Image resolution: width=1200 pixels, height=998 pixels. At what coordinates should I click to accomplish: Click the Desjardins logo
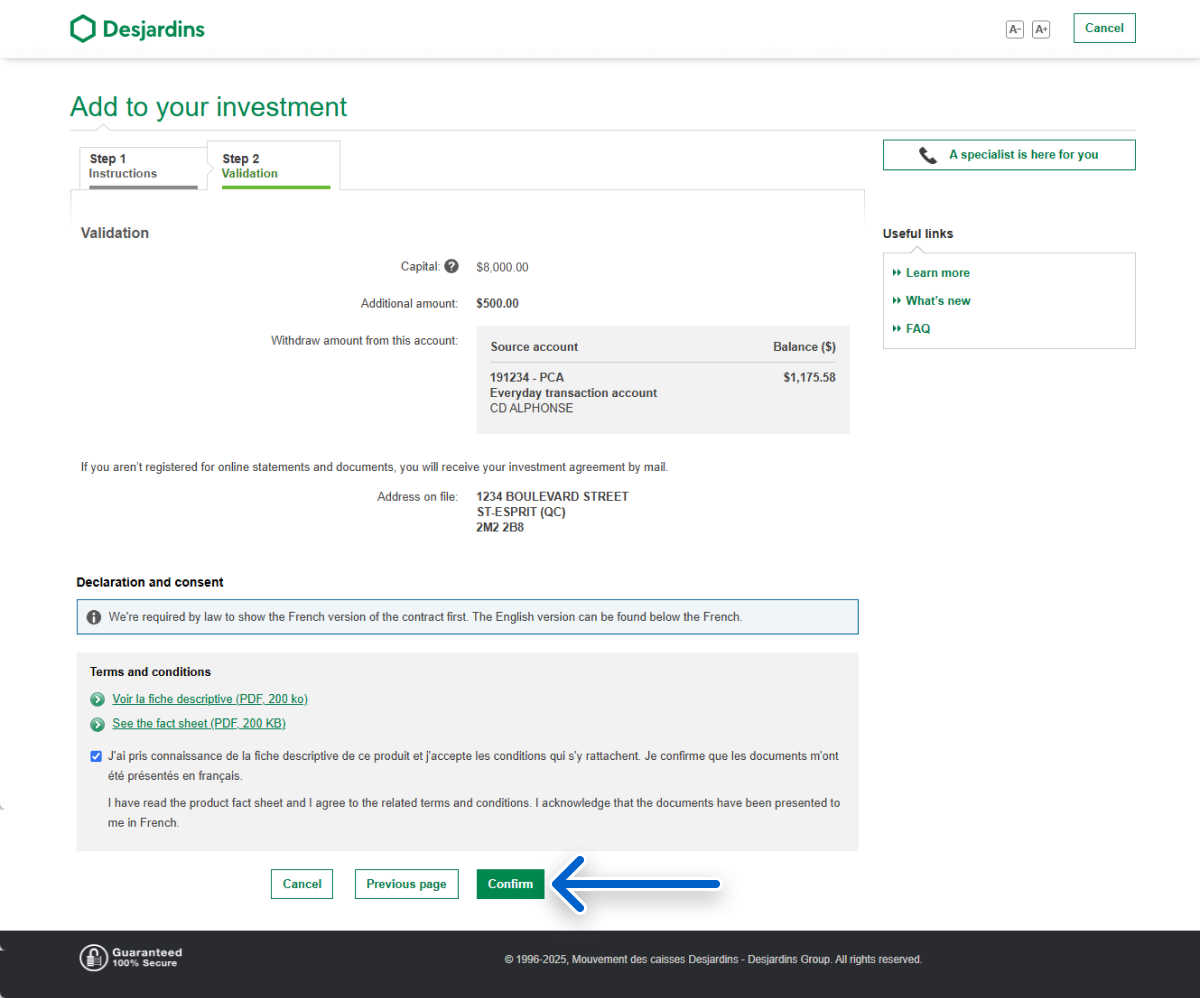pos(137,29)
